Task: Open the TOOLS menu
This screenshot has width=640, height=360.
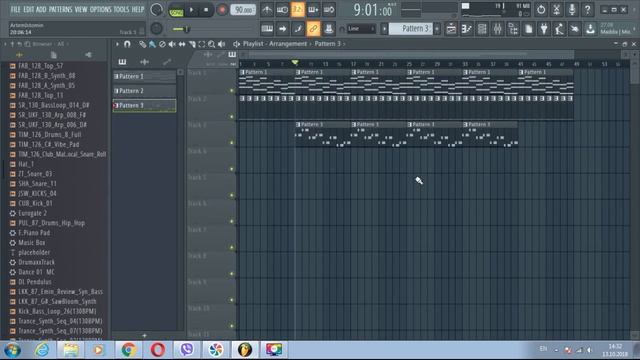Action: [x=121, y=9]
